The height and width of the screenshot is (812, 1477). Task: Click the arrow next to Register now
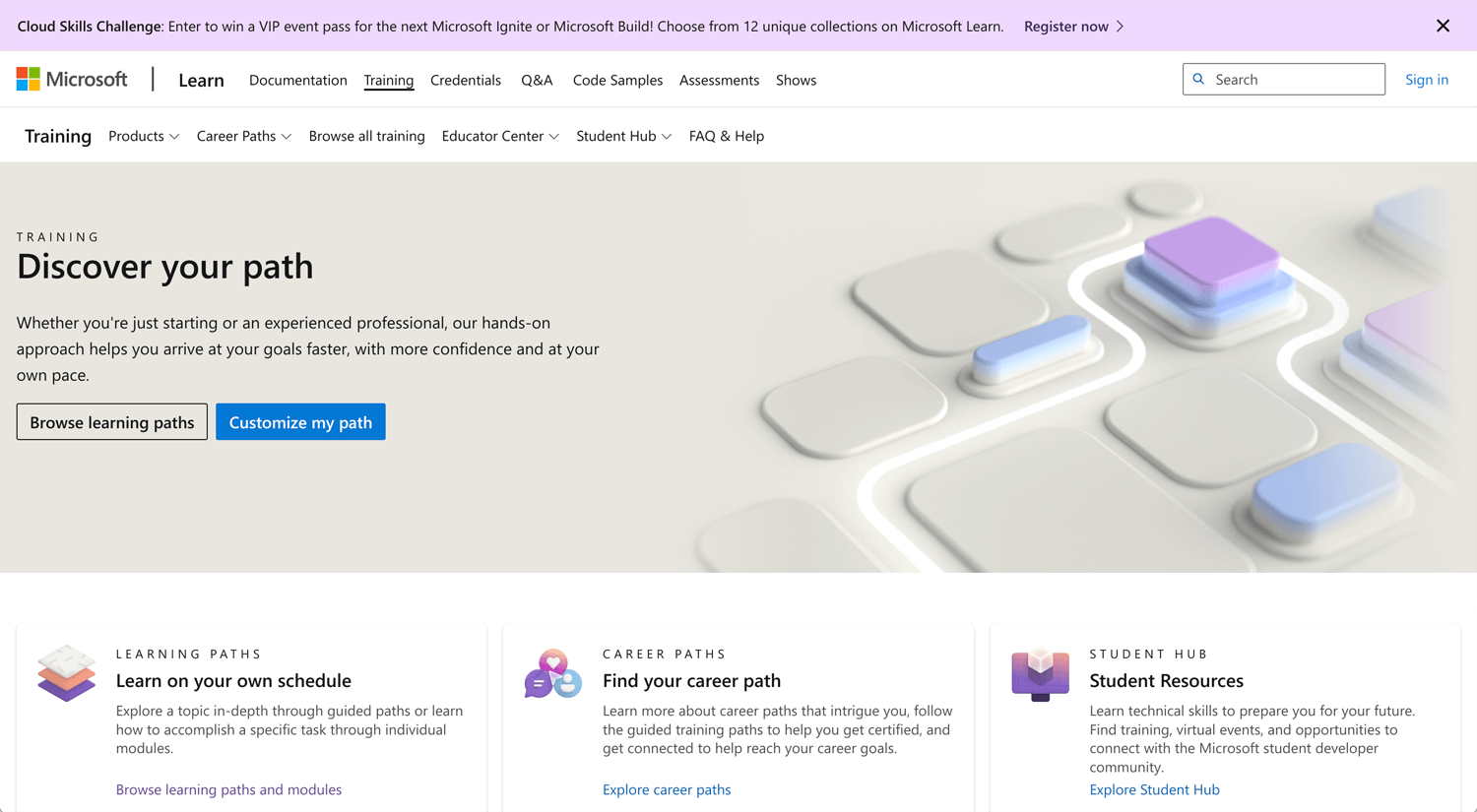point(1120,27)
